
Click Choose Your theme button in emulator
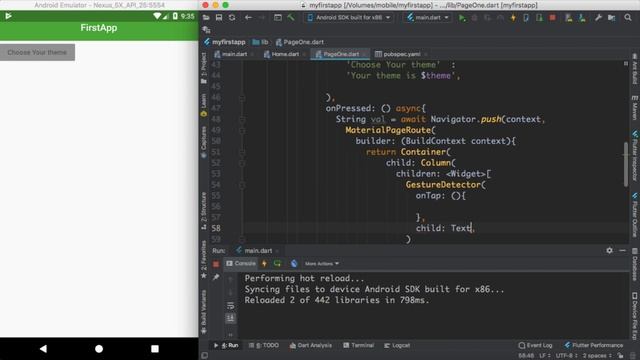click(37, 52)
